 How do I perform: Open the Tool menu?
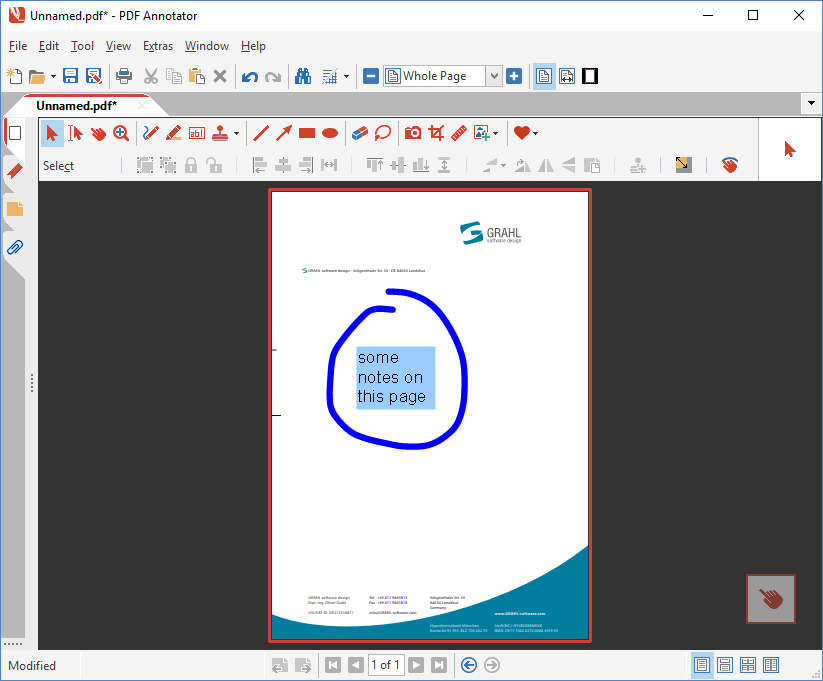point(82,46)
